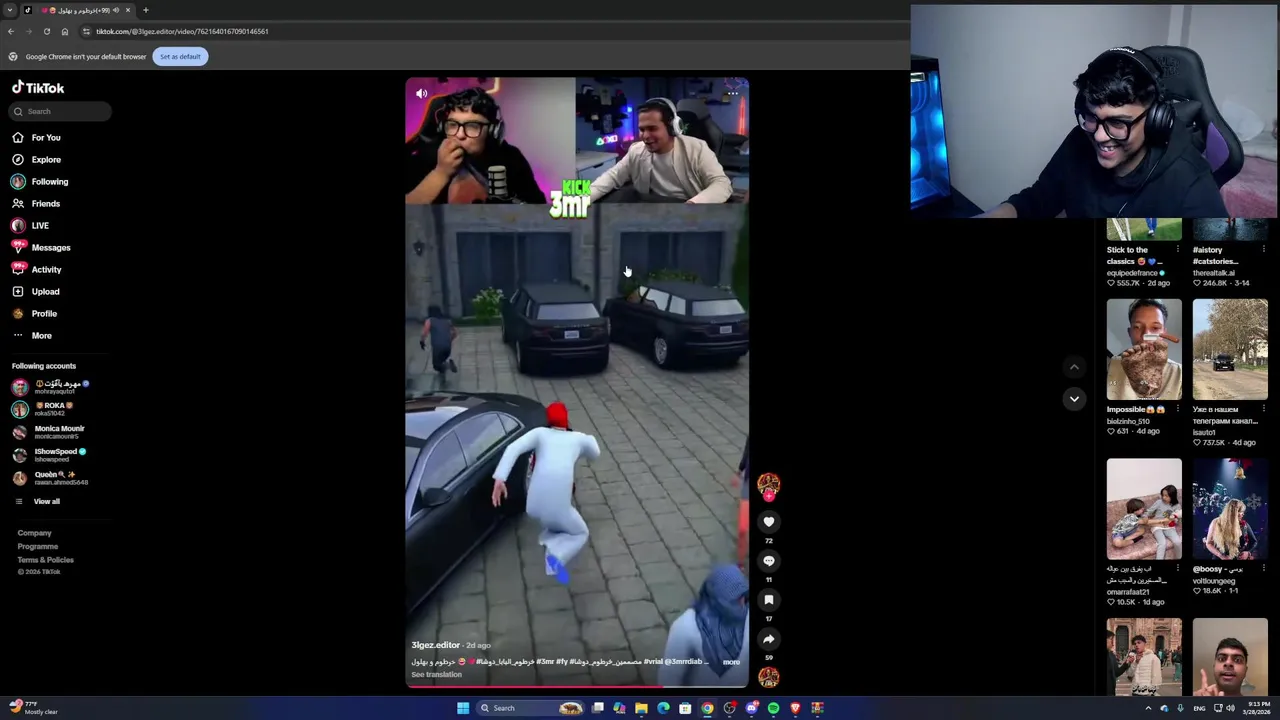The height and width of the screenshot is (720, 1280).
Task: Open omarrafaat21 kids video thumbnail
Action: point(1144,509)
